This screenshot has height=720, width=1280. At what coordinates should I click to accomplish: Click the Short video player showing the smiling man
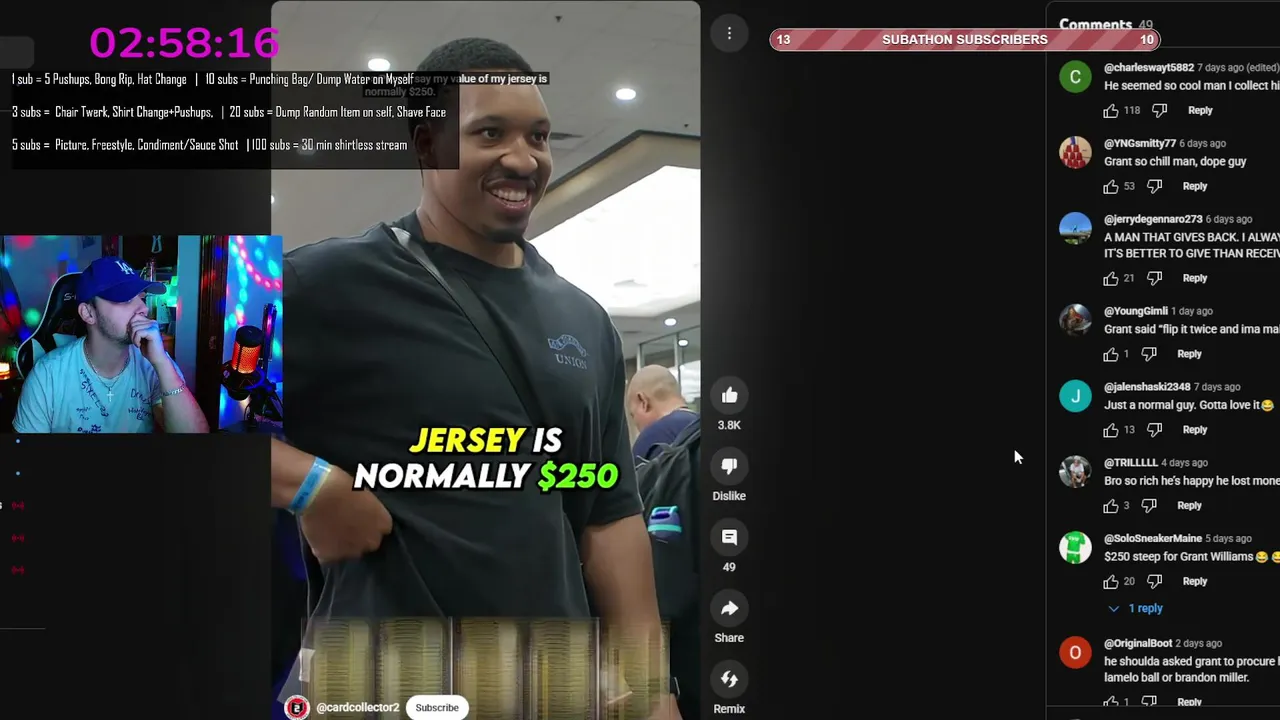coord(486,360)
